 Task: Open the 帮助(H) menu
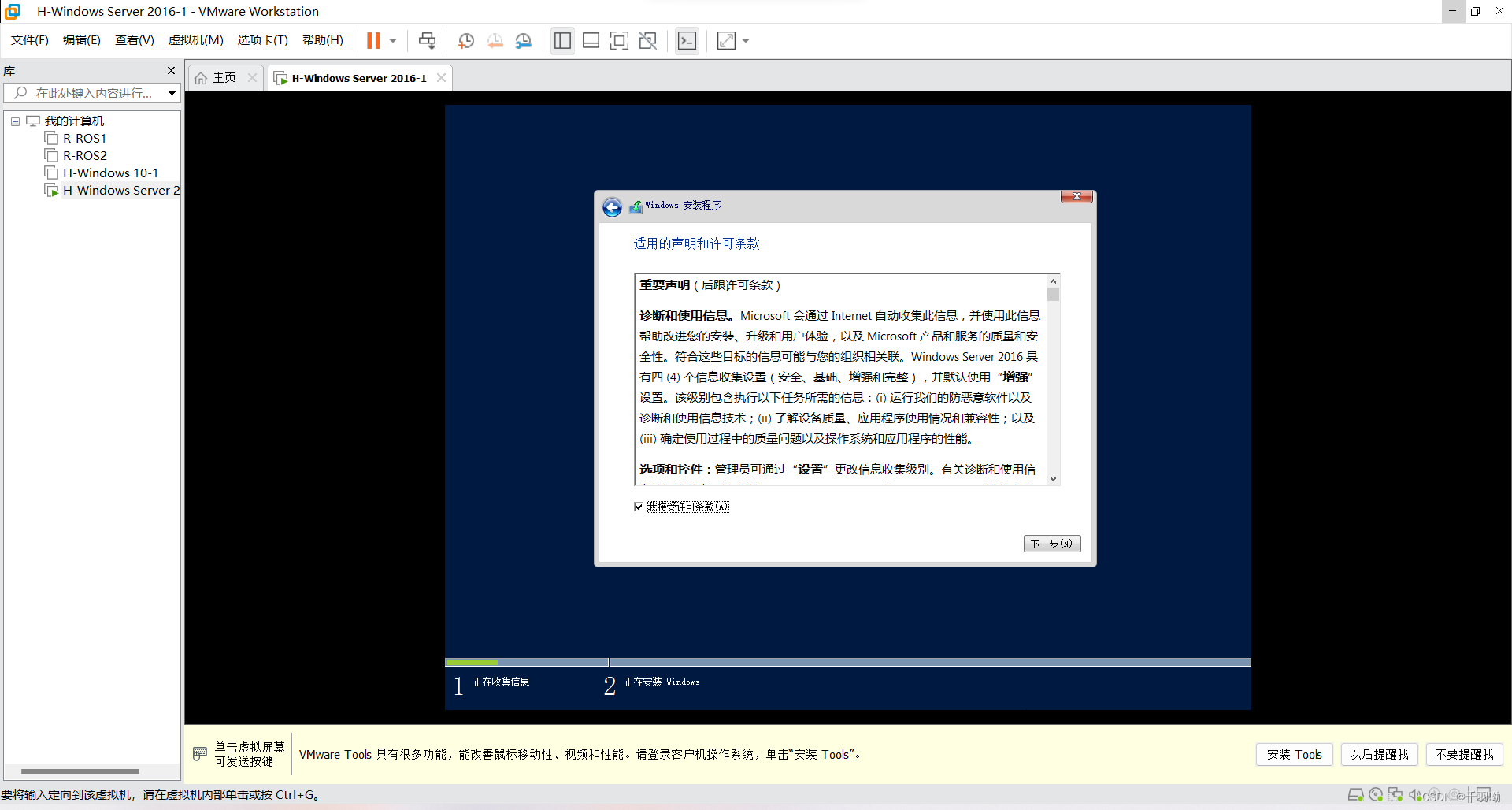(323, 40)
